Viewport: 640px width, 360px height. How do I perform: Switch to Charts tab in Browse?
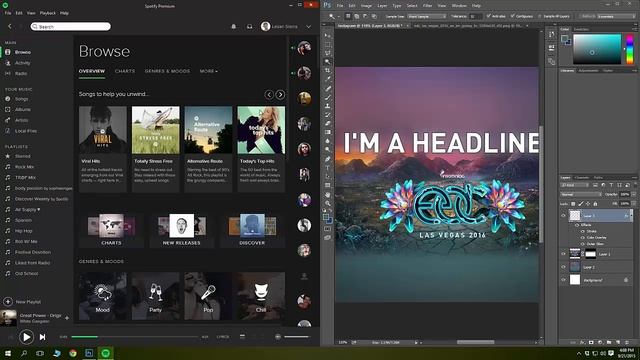coord(125,71)
